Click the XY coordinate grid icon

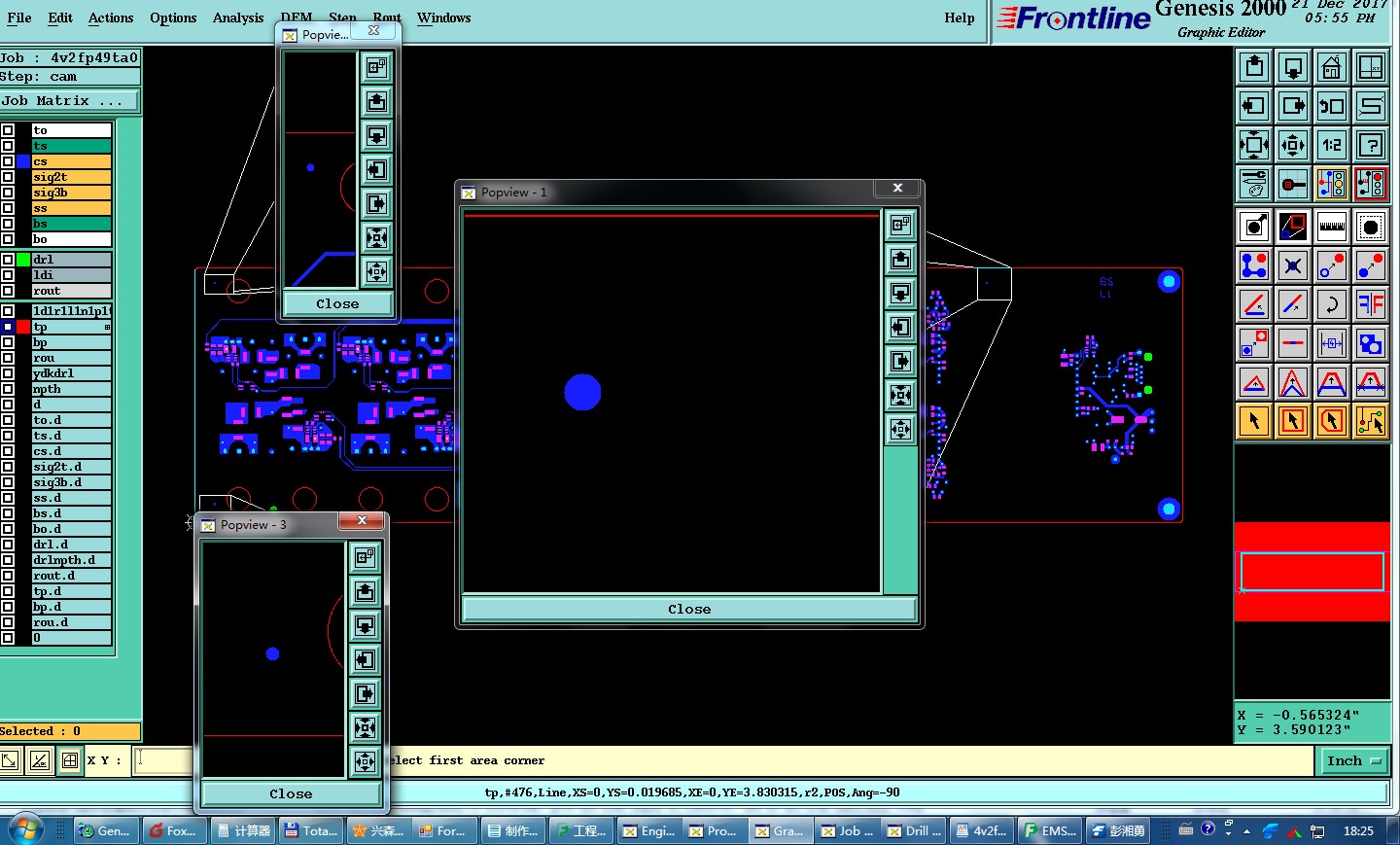click(x=1371, y=67)
